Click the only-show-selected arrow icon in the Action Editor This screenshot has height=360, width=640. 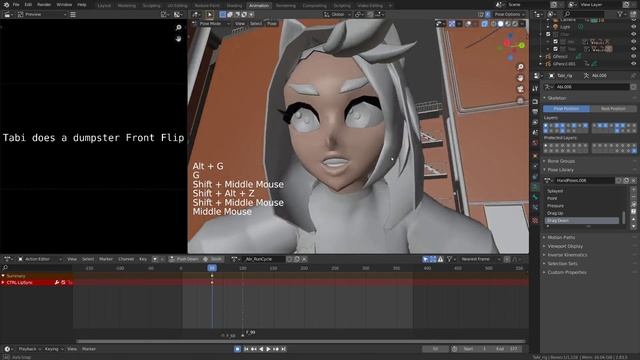pyautogui.click(x=426, y=259)
